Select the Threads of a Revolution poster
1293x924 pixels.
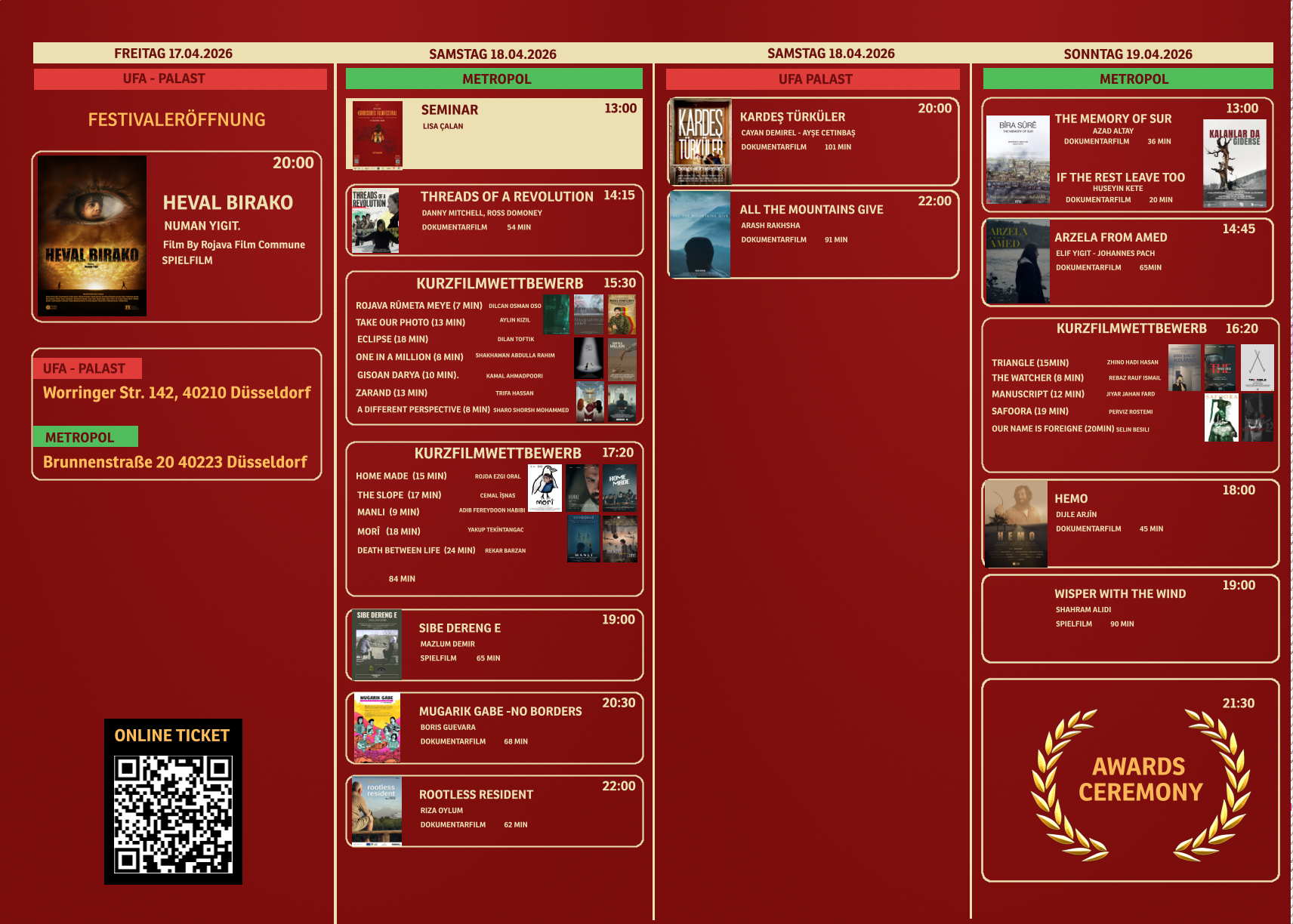(375, 220)
